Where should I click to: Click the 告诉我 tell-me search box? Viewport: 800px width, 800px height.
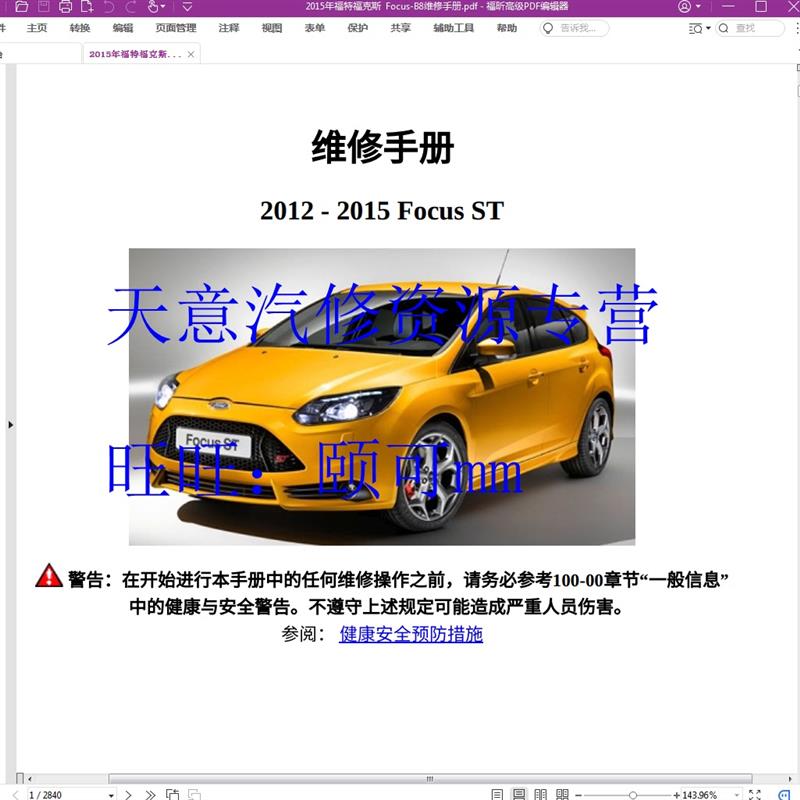tap(574, 28)
